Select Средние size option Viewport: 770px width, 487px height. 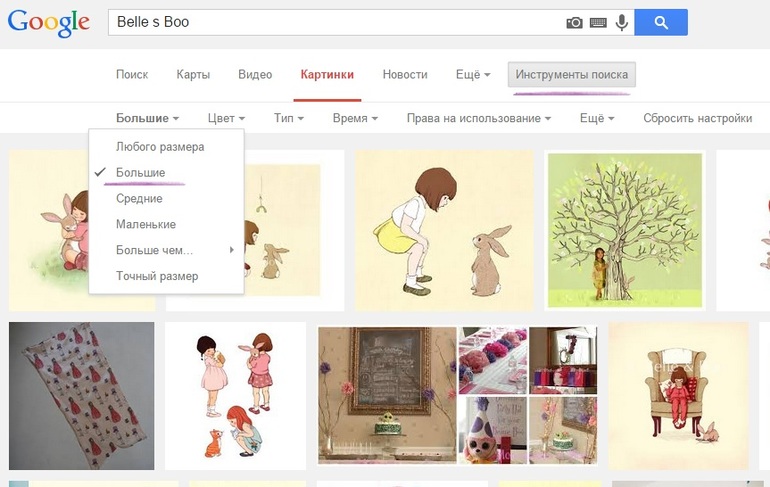pyautogui.click(x=139, y=199)
